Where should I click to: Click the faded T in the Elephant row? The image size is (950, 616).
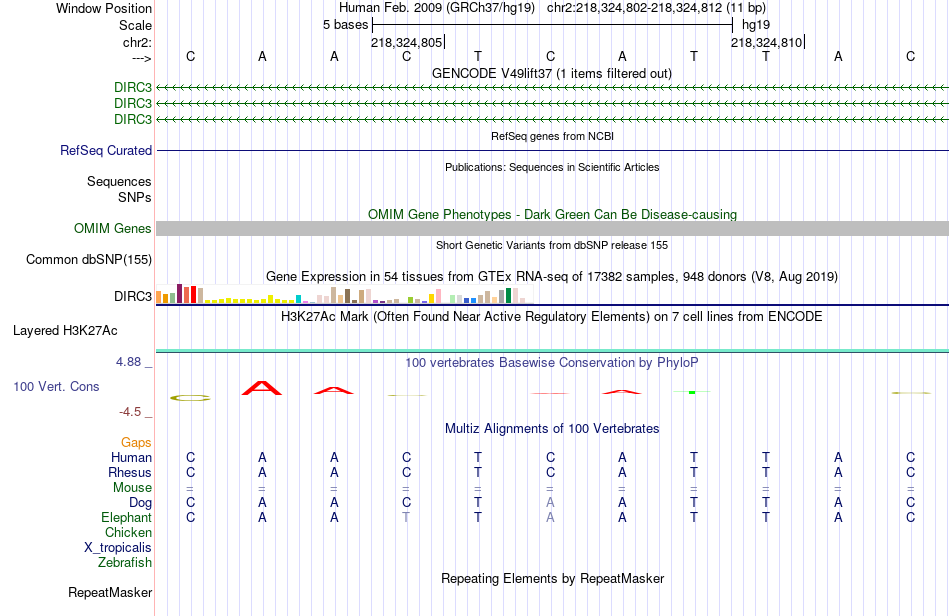pos(406,518)
